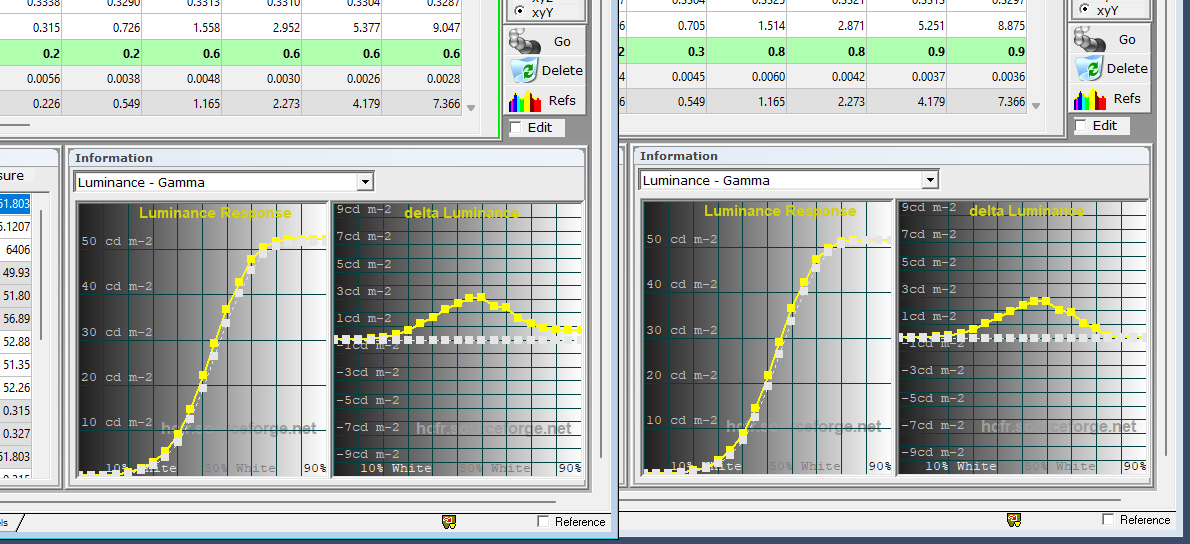Click value 0.327 in left measure list

(16, 434)
